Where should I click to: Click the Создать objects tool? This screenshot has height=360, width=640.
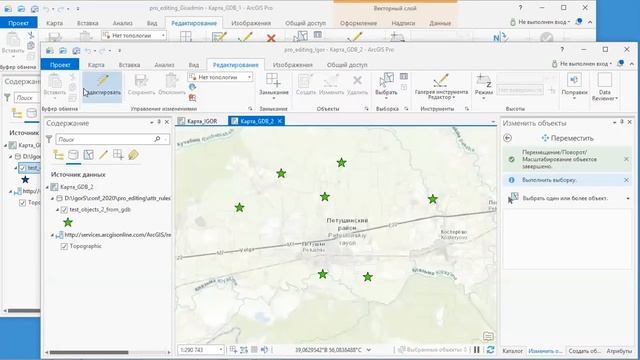point(305,85)
